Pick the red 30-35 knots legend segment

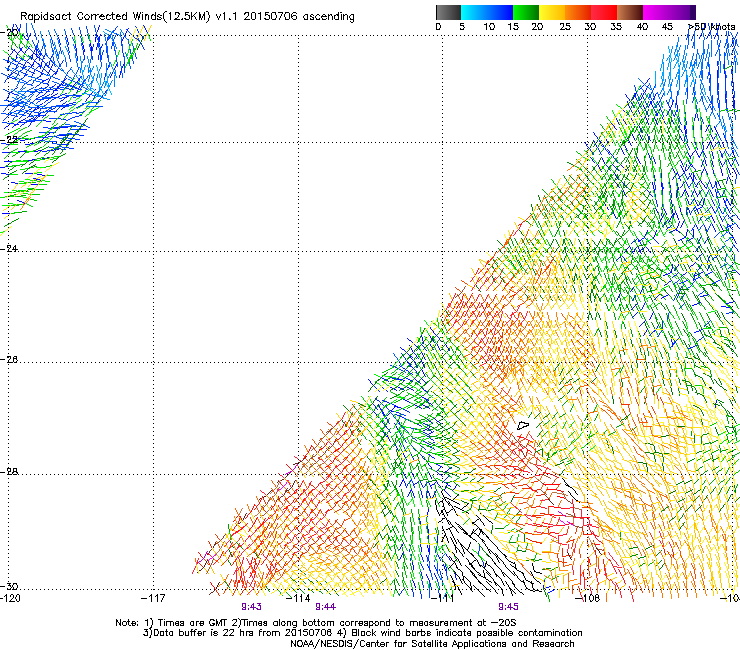(604, 12)
